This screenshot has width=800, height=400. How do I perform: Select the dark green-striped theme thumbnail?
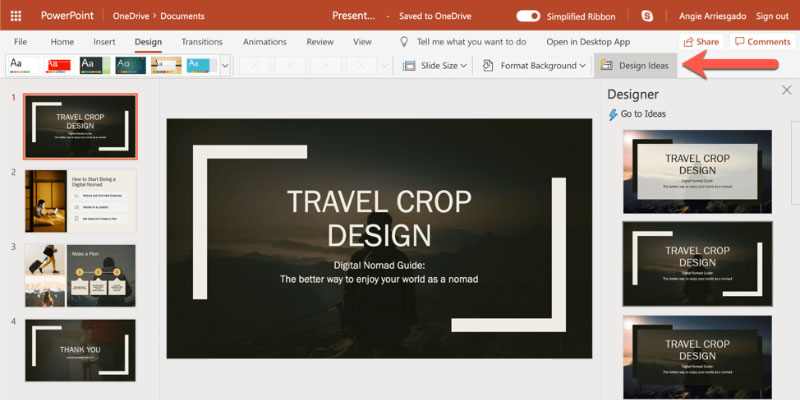tap(95, 65)
